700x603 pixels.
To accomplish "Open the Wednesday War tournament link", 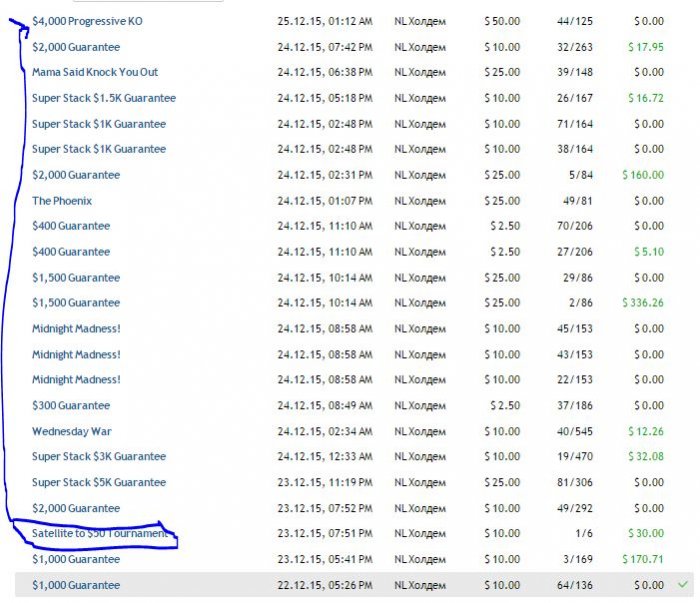I will (x=72, y=431).
